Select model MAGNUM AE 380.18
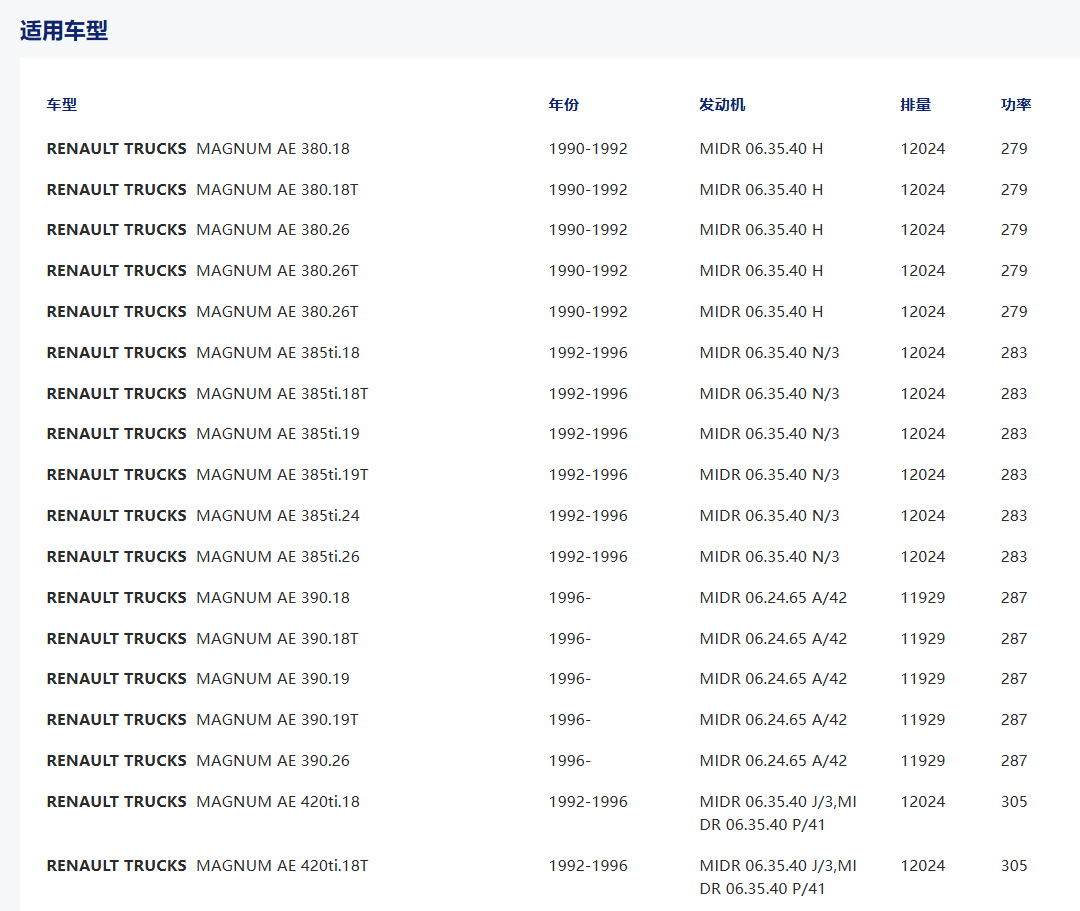The width and height of the screenshot is (1080, 911). 273,149
